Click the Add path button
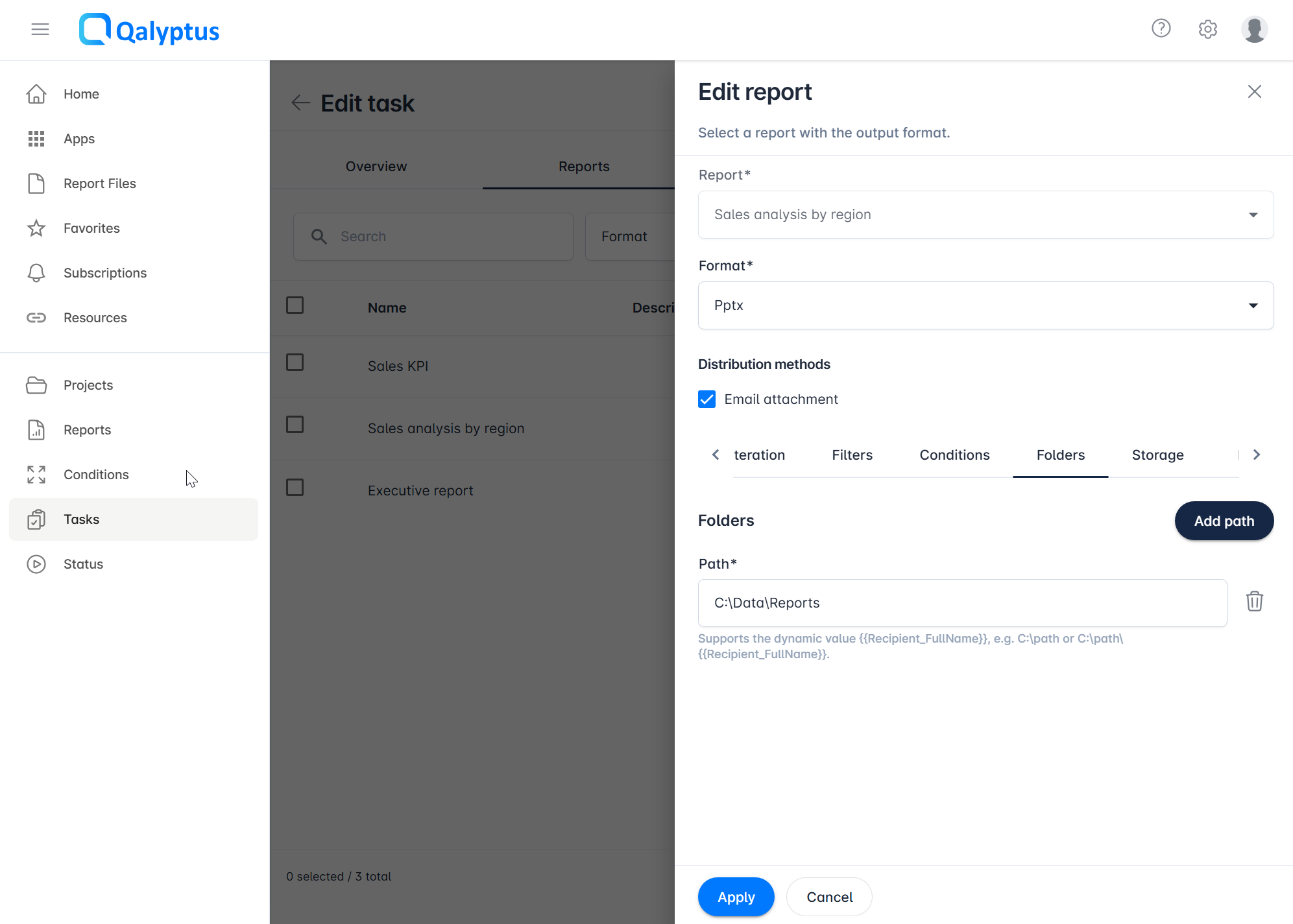1293x924 pixels. pyautogui.click(x=1224, y=521)
